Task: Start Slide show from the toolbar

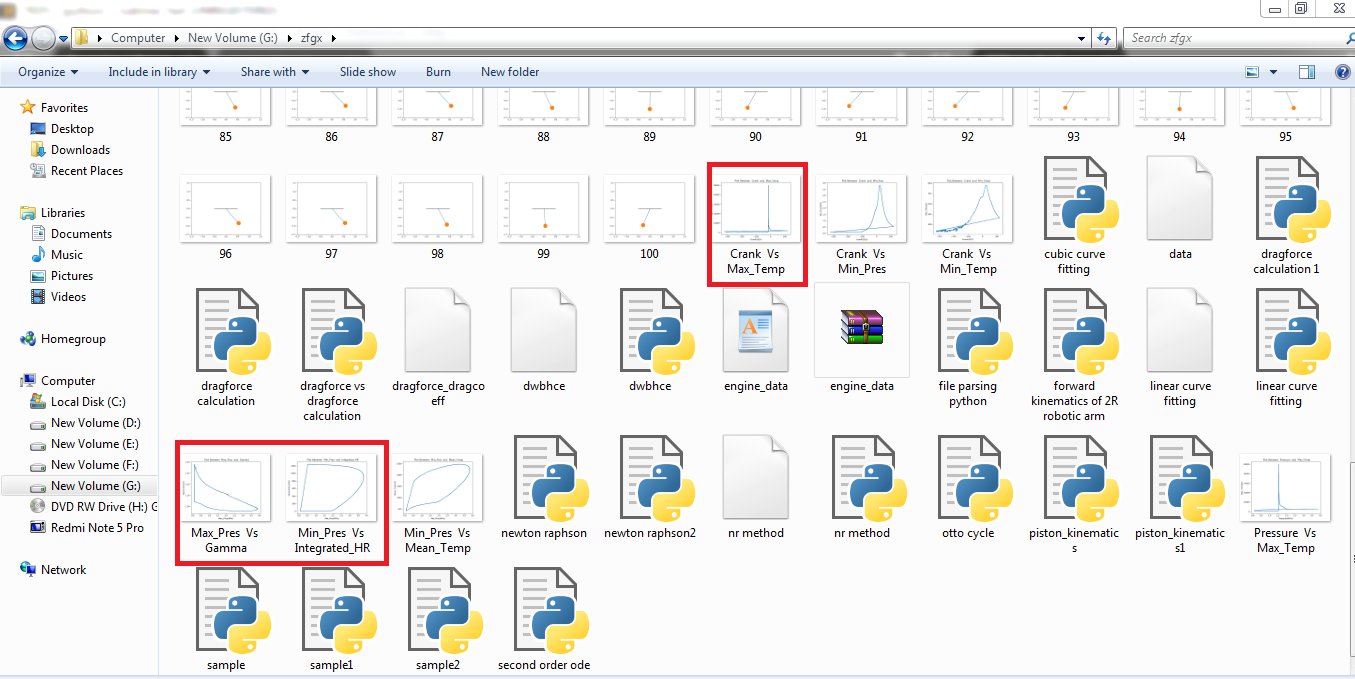Action: [367, 71]
